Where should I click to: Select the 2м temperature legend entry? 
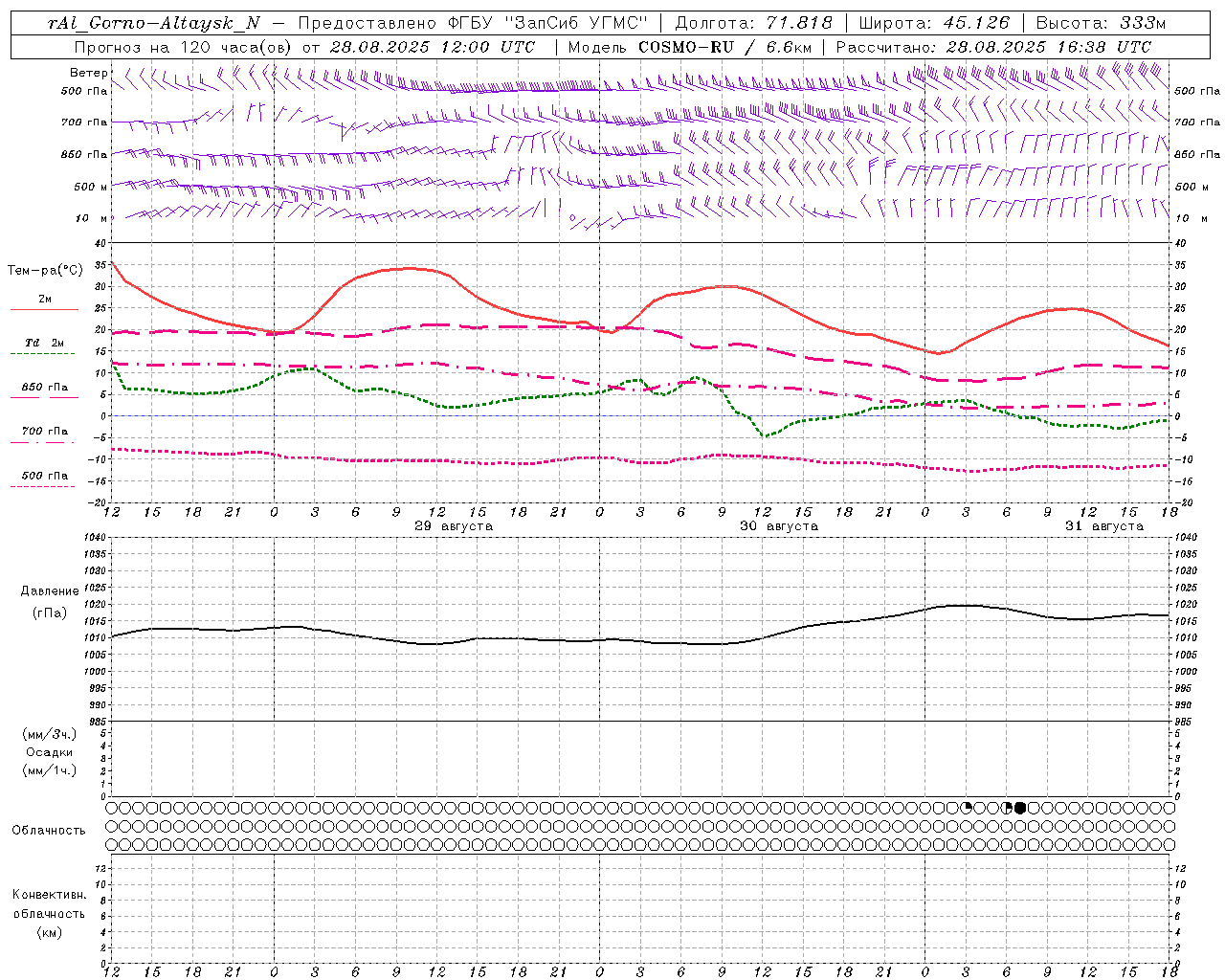45,300
